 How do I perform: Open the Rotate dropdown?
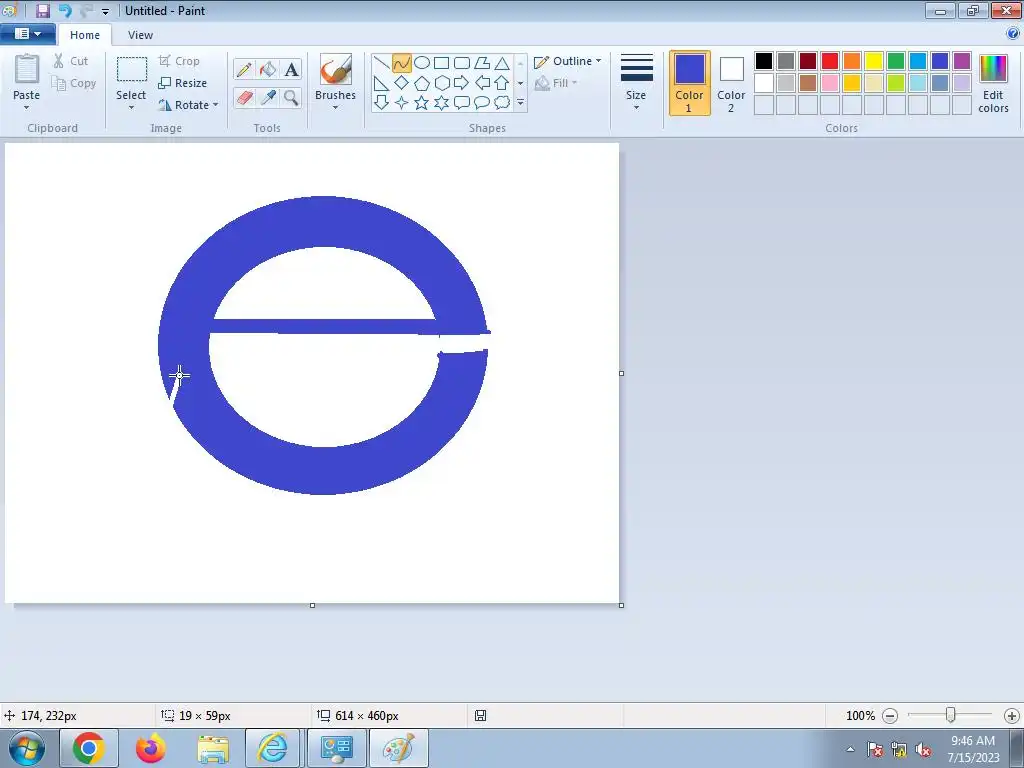coord(188,105)
